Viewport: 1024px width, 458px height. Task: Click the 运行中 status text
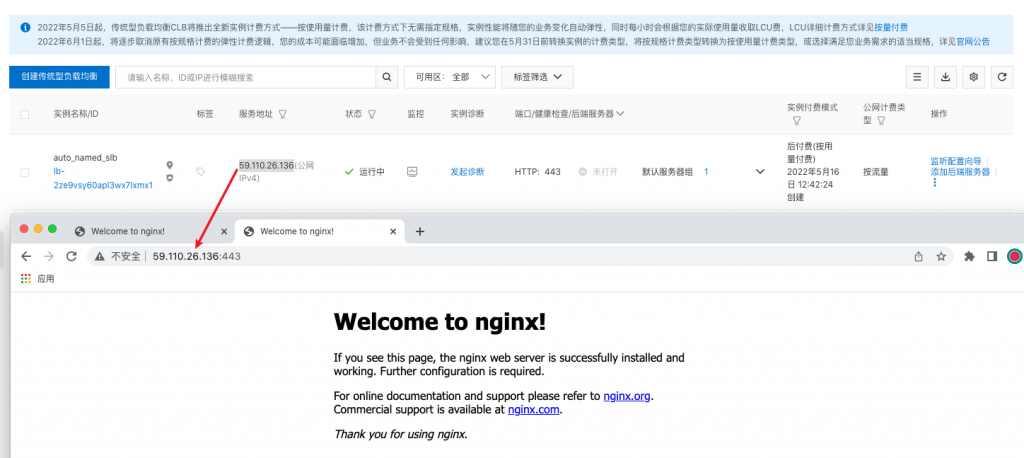click(372, 172)
